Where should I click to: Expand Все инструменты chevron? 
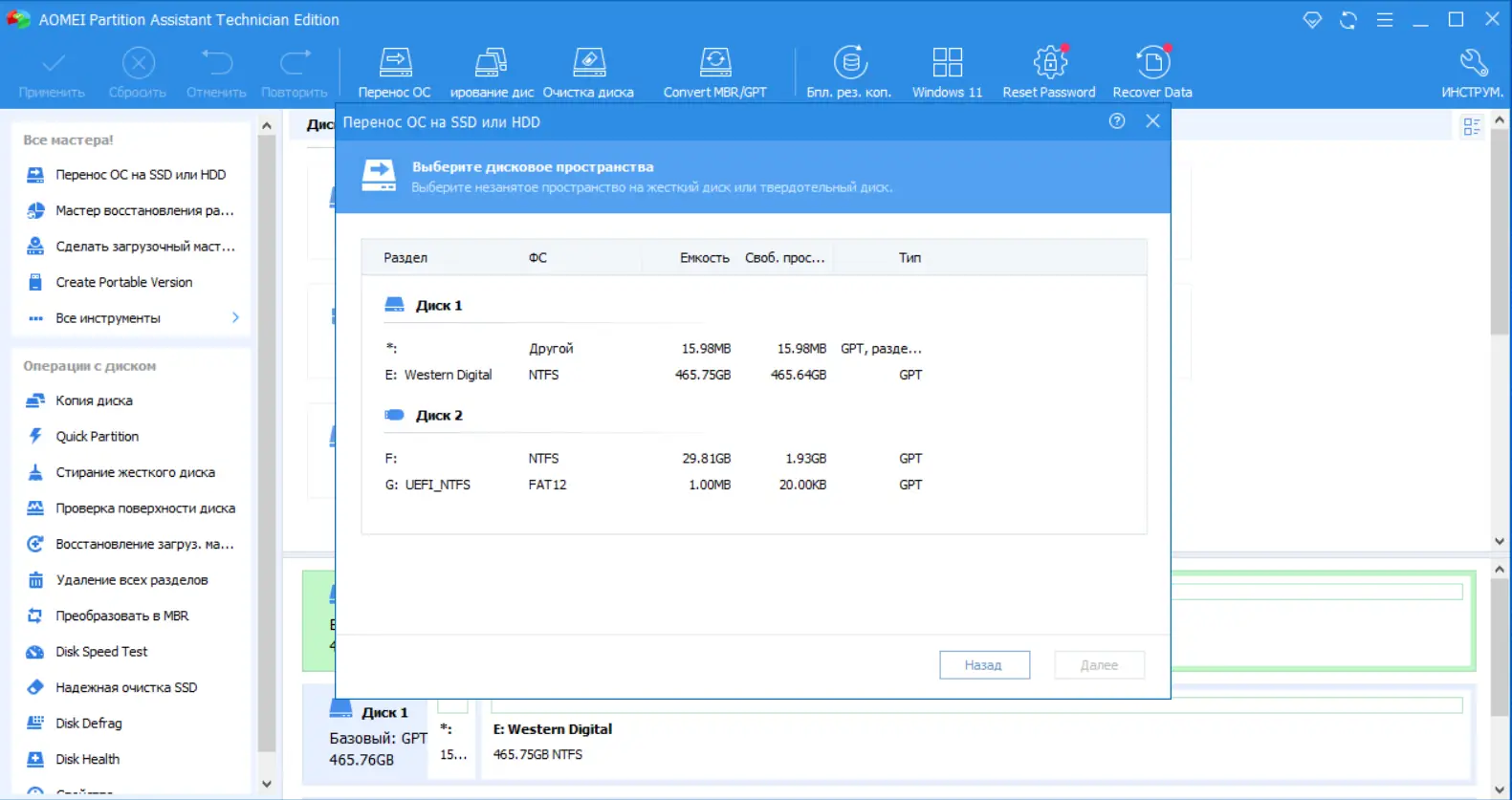coord(235,317)
